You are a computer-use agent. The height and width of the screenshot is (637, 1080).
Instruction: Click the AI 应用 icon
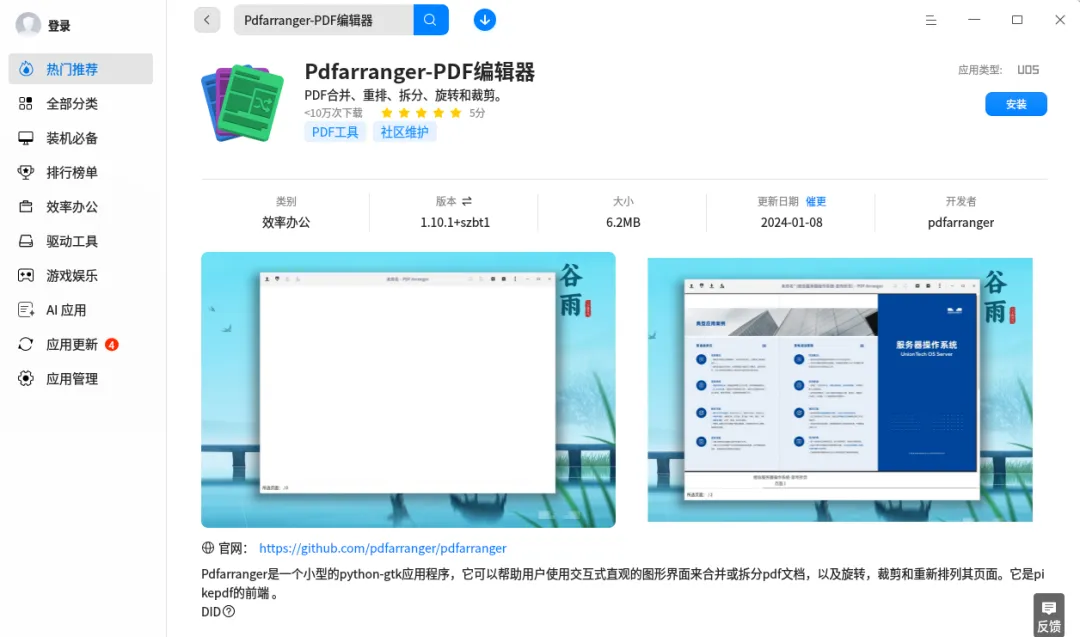tap(25, 310)
